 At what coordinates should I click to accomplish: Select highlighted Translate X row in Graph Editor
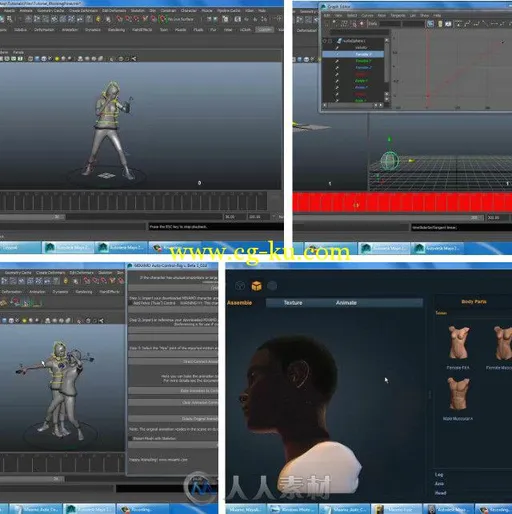click(x=353, y=54)
